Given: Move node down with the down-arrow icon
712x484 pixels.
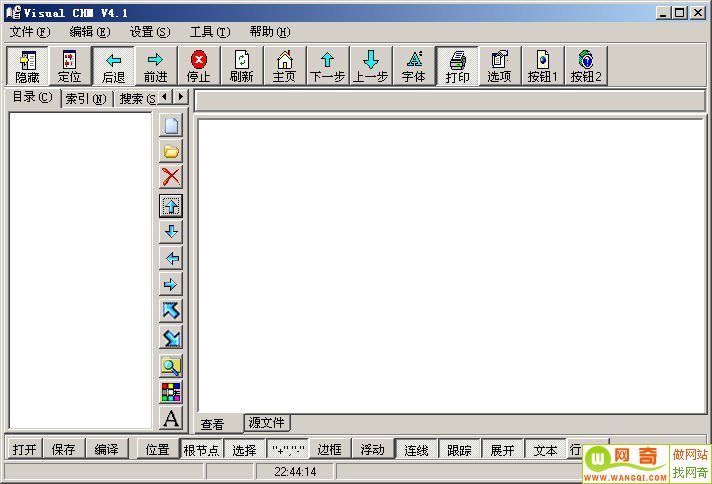Looking at the screenshot, I should 171,232.
